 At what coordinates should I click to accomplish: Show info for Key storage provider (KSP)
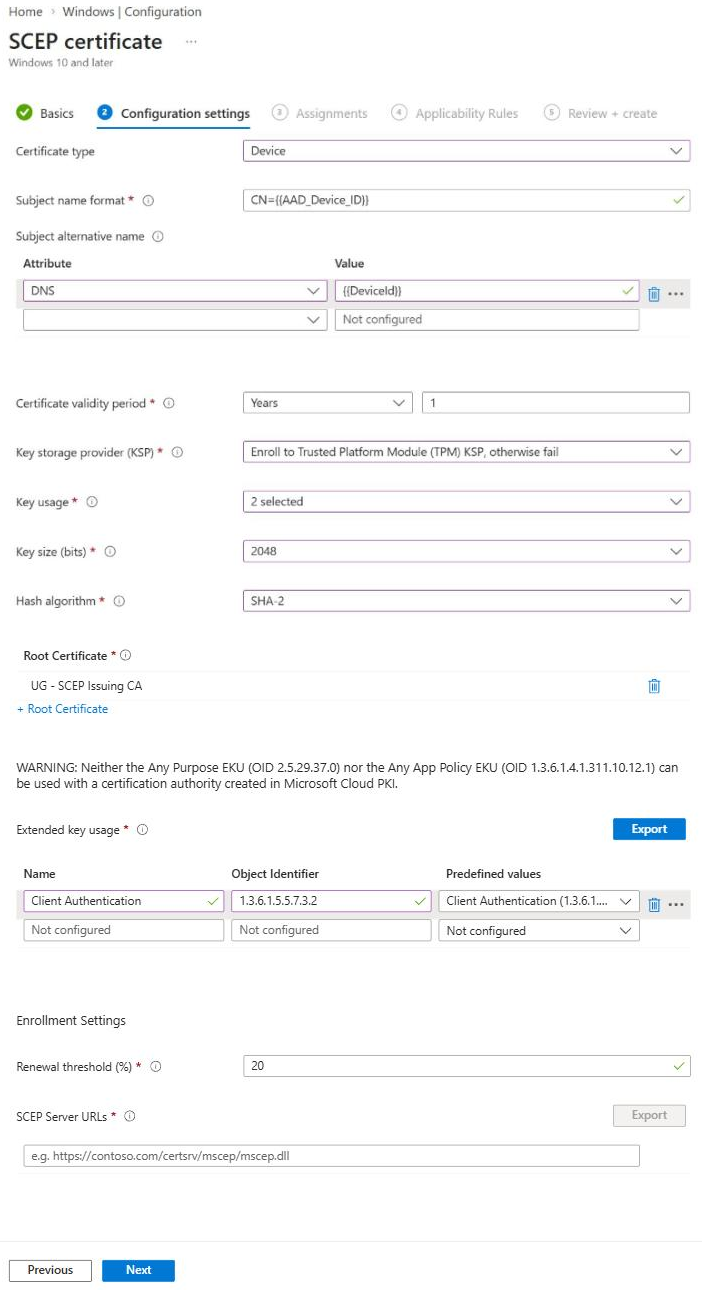(177, 453)
